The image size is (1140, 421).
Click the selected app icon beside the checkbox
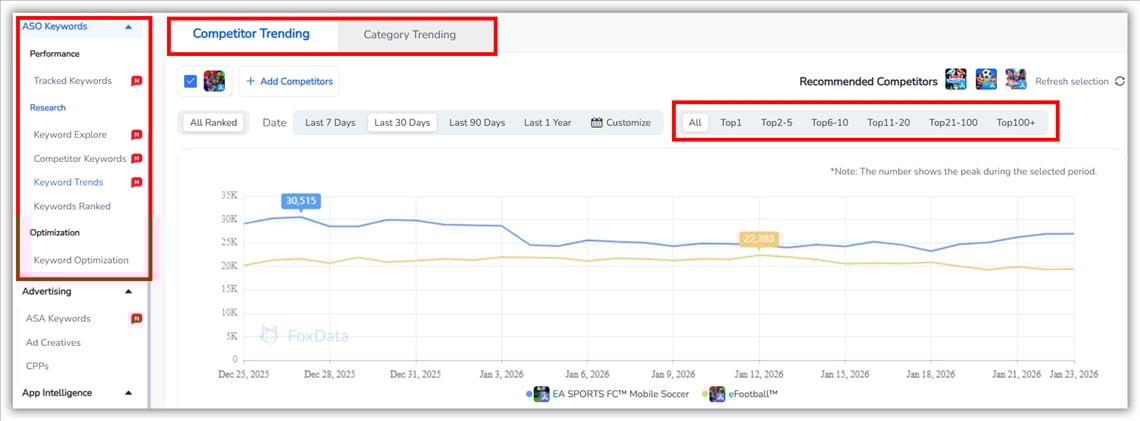(x=214, y=81)
